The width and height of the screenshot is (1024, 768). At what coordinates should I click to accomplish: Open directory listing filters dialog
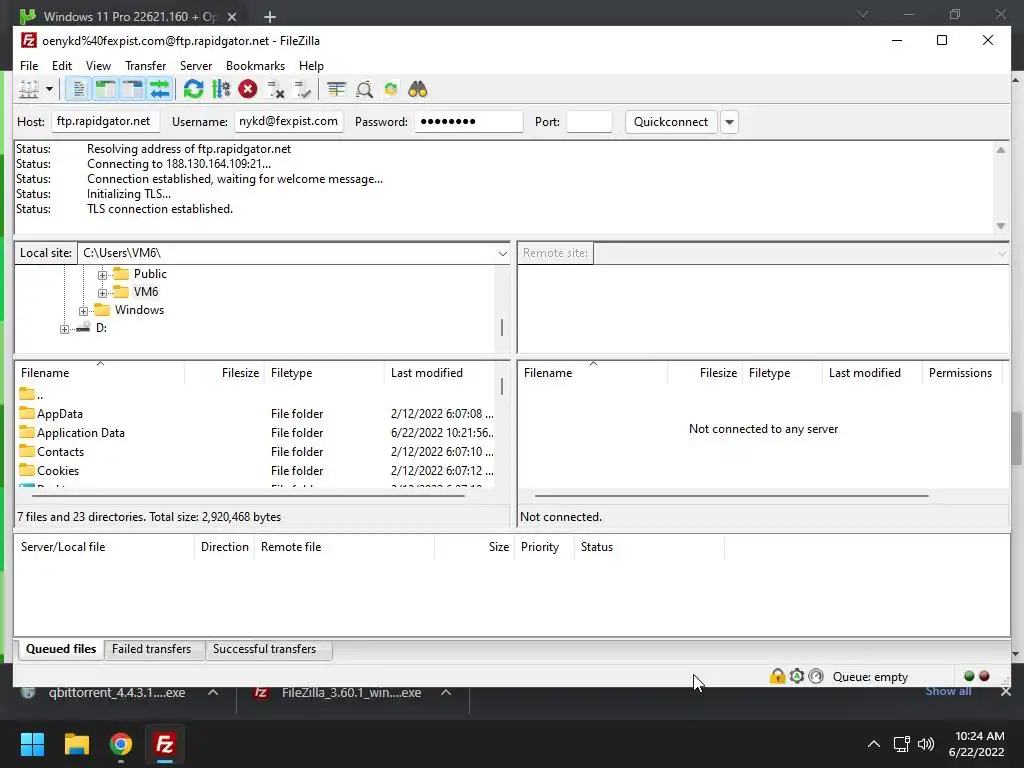pos(337,89)
